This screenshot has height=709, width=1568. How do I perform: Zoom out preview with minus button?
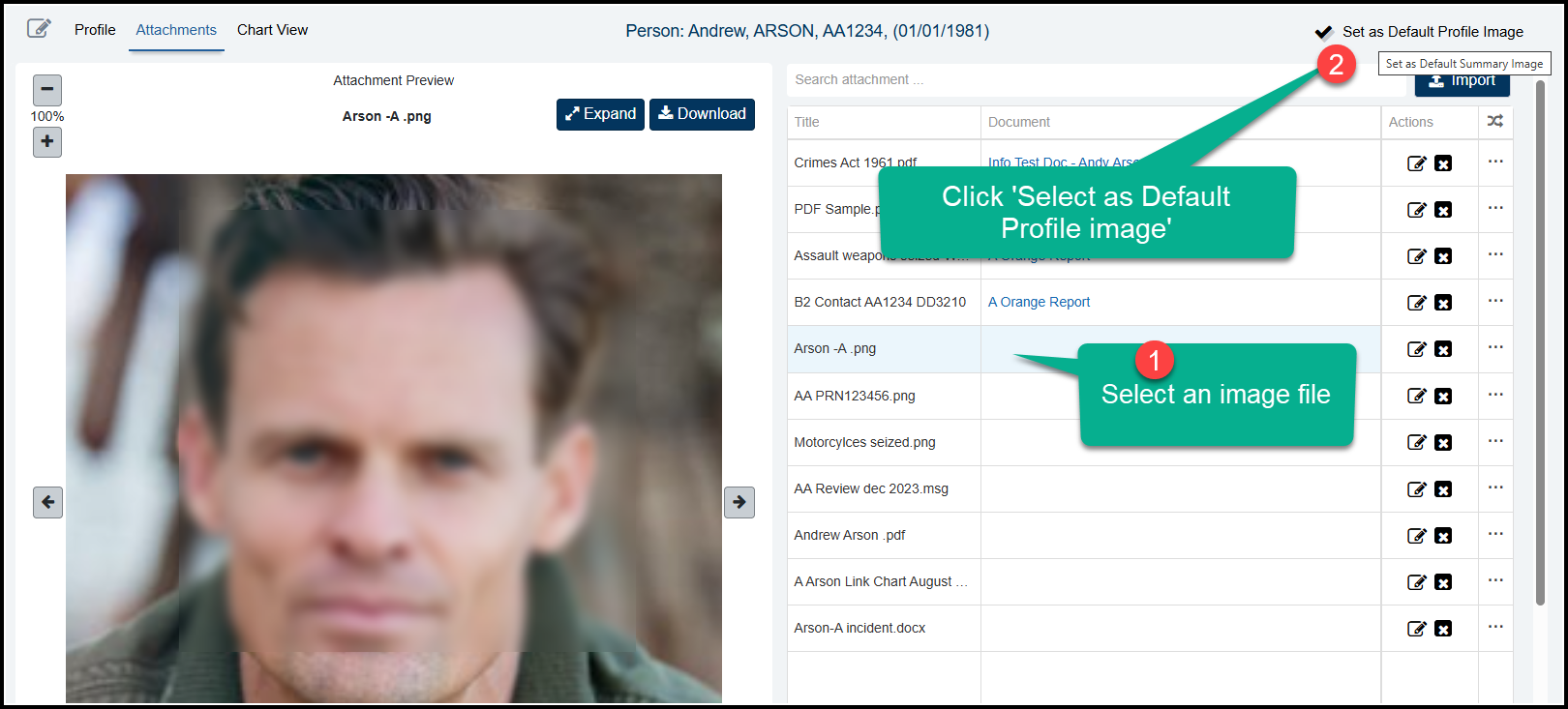(x=46, y=90)
